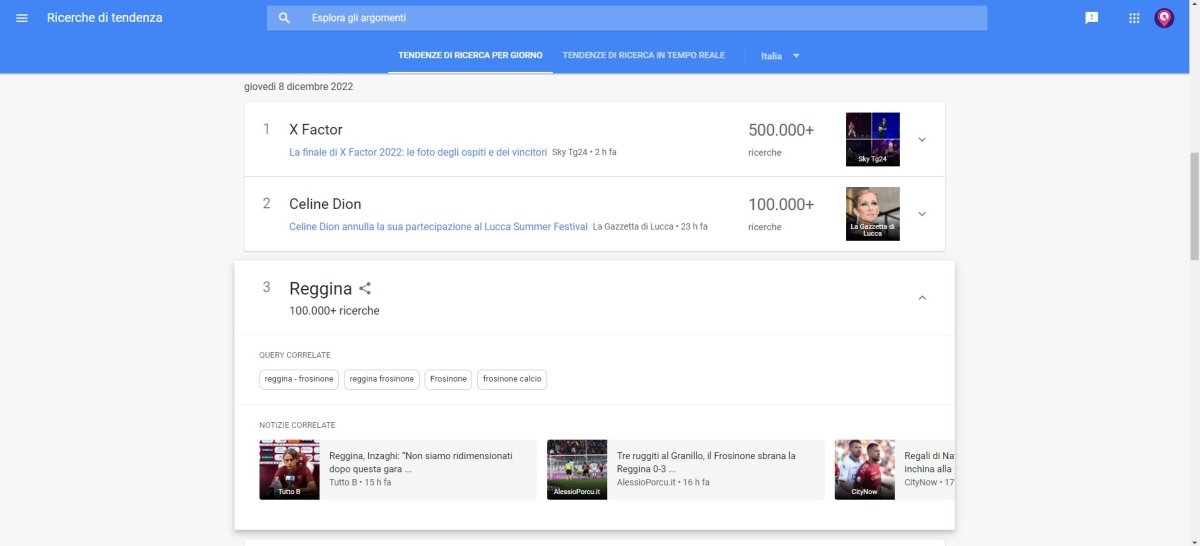Select the 'Frosinone' query chip
1200x546 pixels.
point(448,379)
